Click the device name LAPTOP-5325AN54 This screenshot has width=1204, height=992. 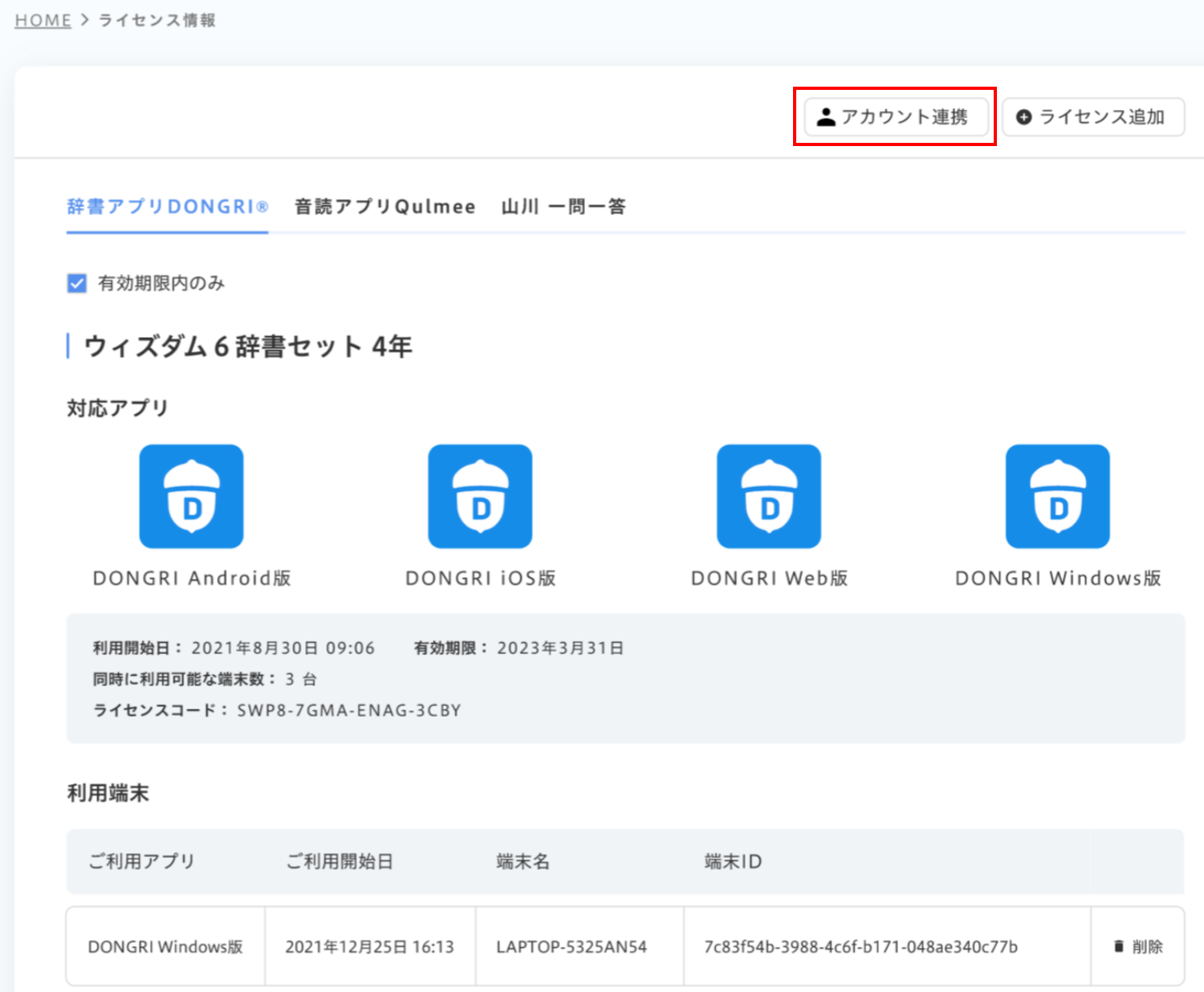click(571, 947)
